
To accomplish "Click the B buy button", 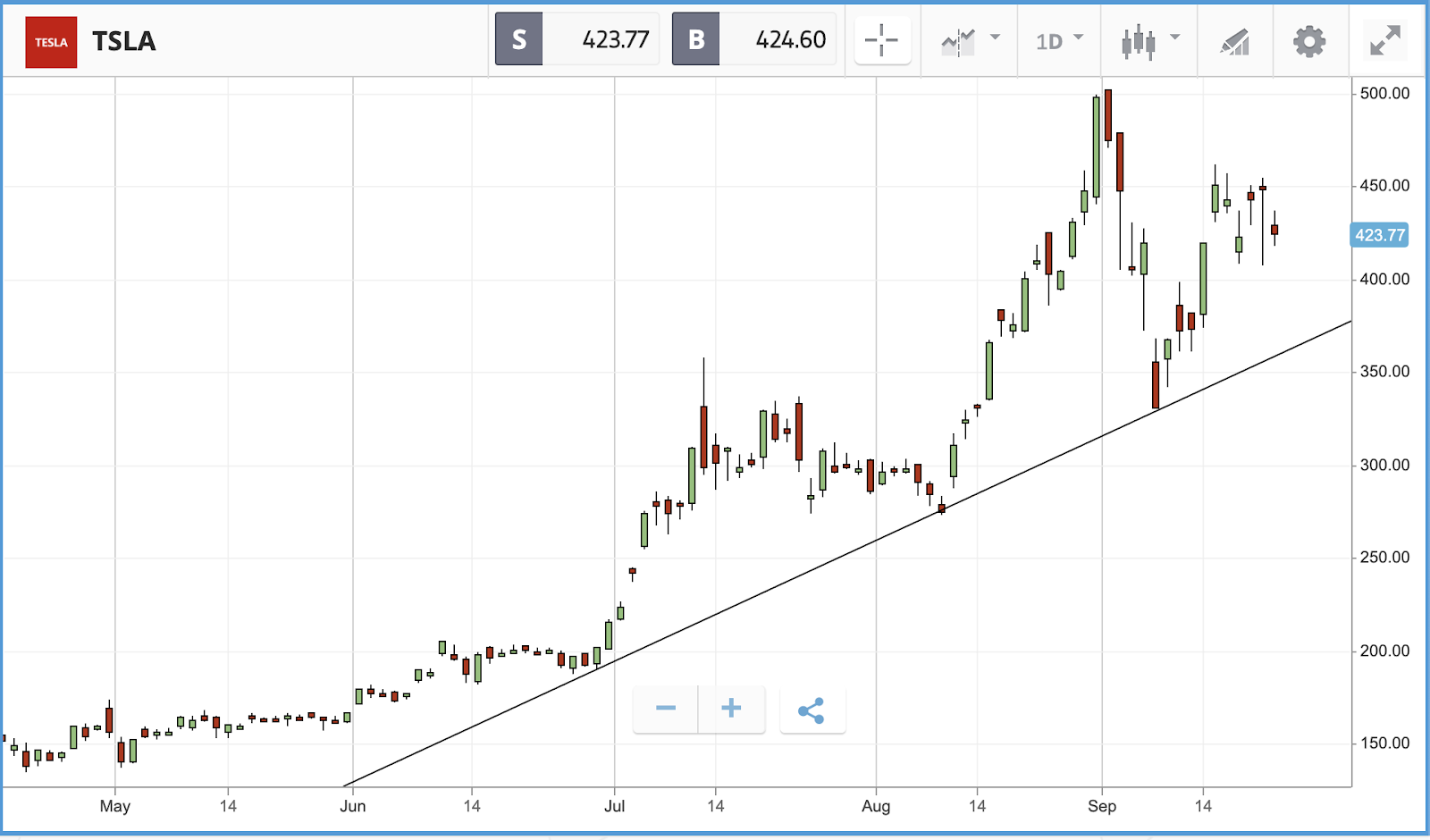I will pos(696,39).
